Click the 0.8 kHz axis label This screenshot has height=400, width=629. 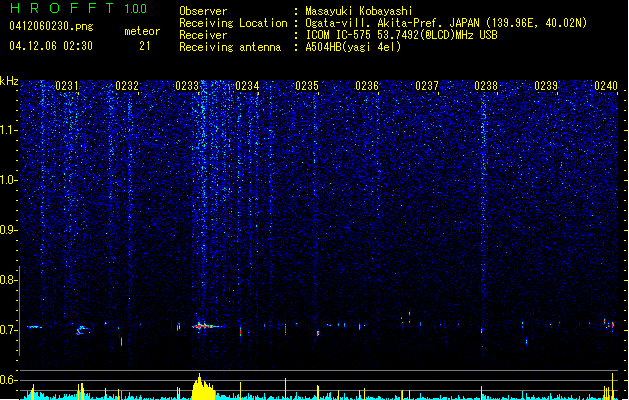point(8,280)
